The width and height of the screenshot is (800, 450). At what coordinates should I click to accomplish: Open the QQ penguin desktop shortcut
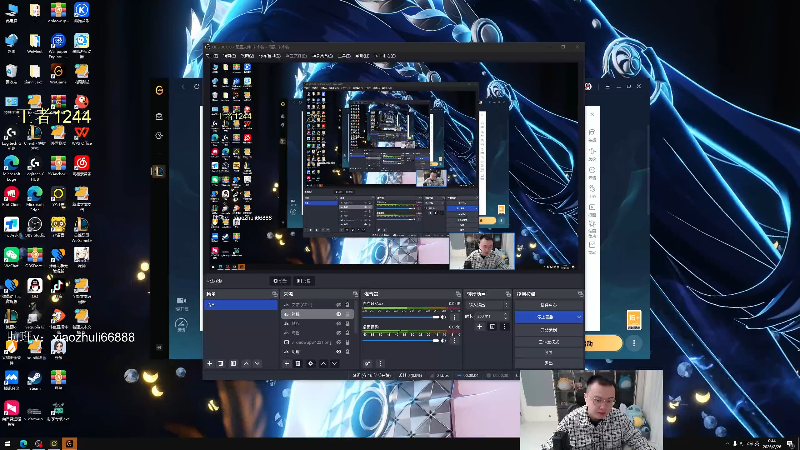(35, 286)
